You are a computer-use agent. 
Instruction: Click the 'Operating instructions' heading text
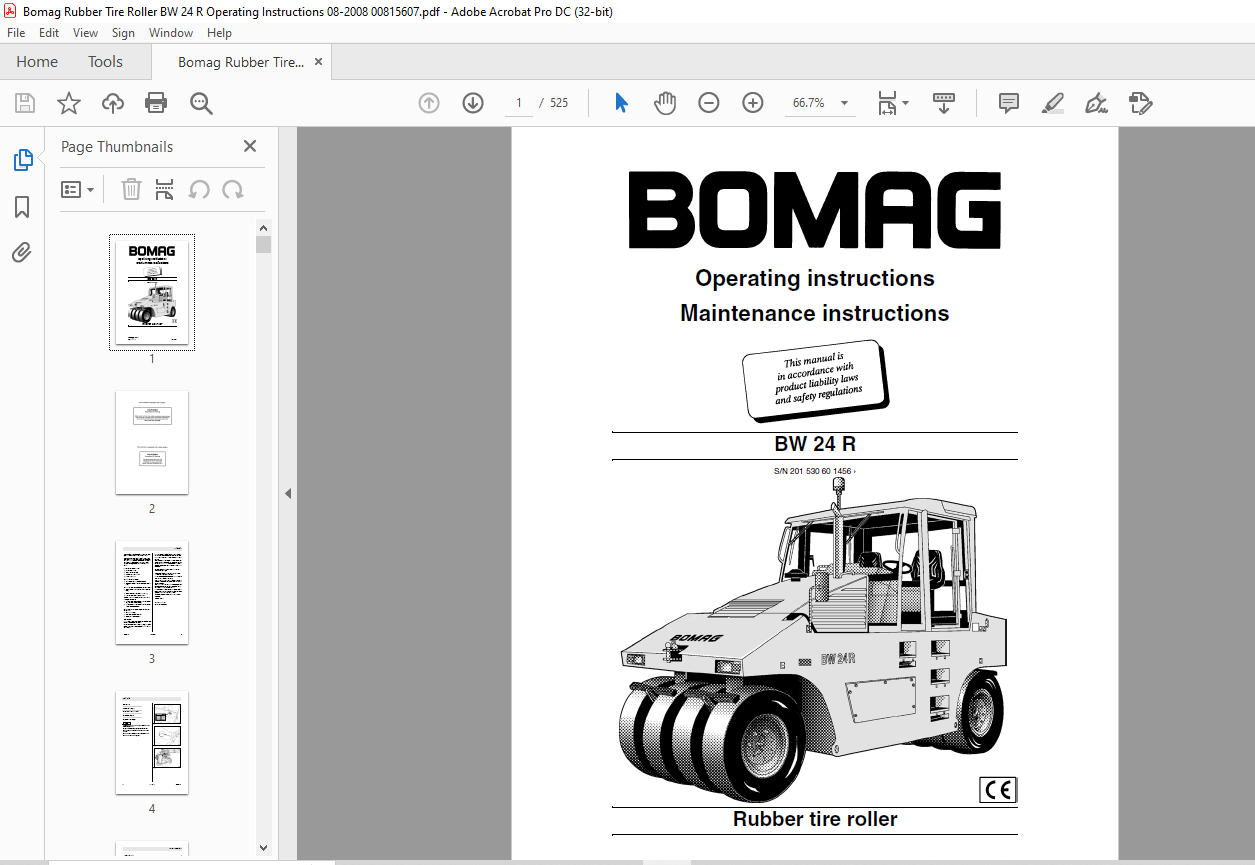tap(815, 278)
